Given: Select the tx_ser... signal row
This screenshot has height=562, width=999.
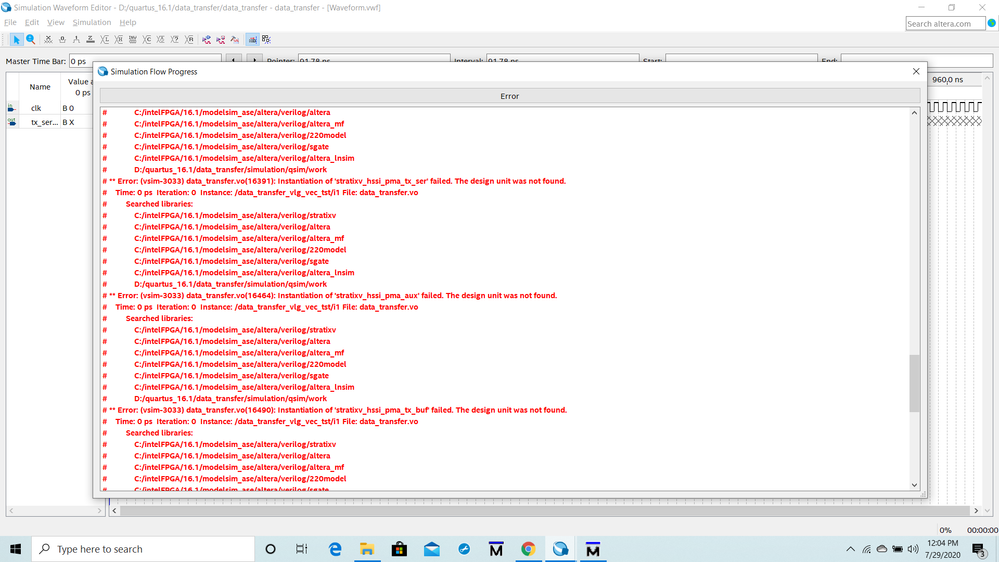Looking at the screenshot, I should 50,122.
